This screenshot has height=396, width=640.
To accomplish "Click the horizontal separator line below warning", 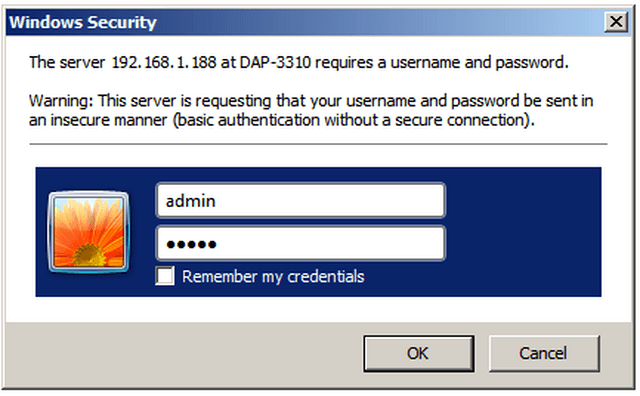I will [x=318, y=144].
